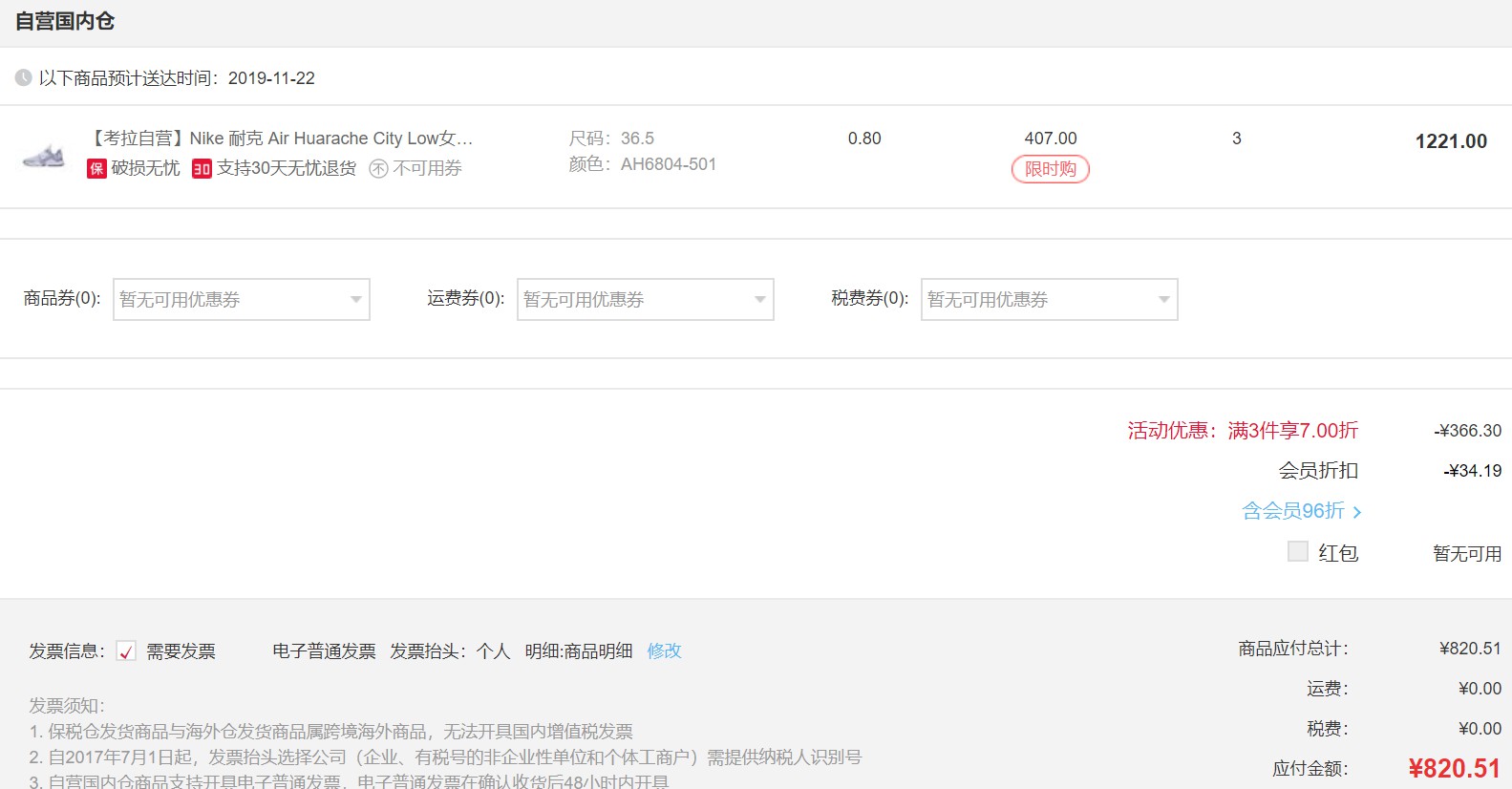Viewport: 1512px width, 789px height.
Task: Click the weight value 0.80
Action: 864,139
